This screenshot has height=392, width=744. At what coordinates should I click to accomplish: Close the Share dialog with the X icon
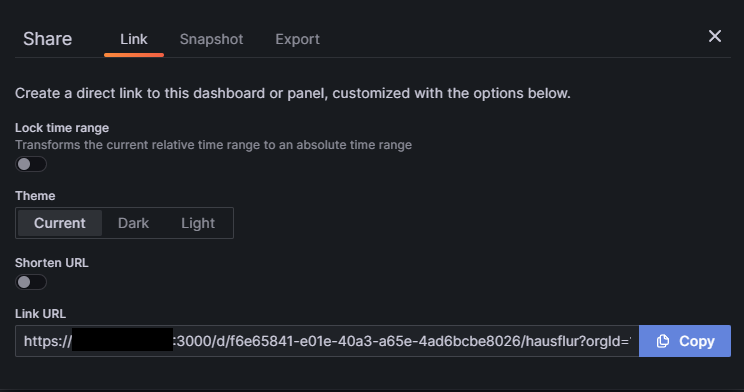tap(715, 37)
